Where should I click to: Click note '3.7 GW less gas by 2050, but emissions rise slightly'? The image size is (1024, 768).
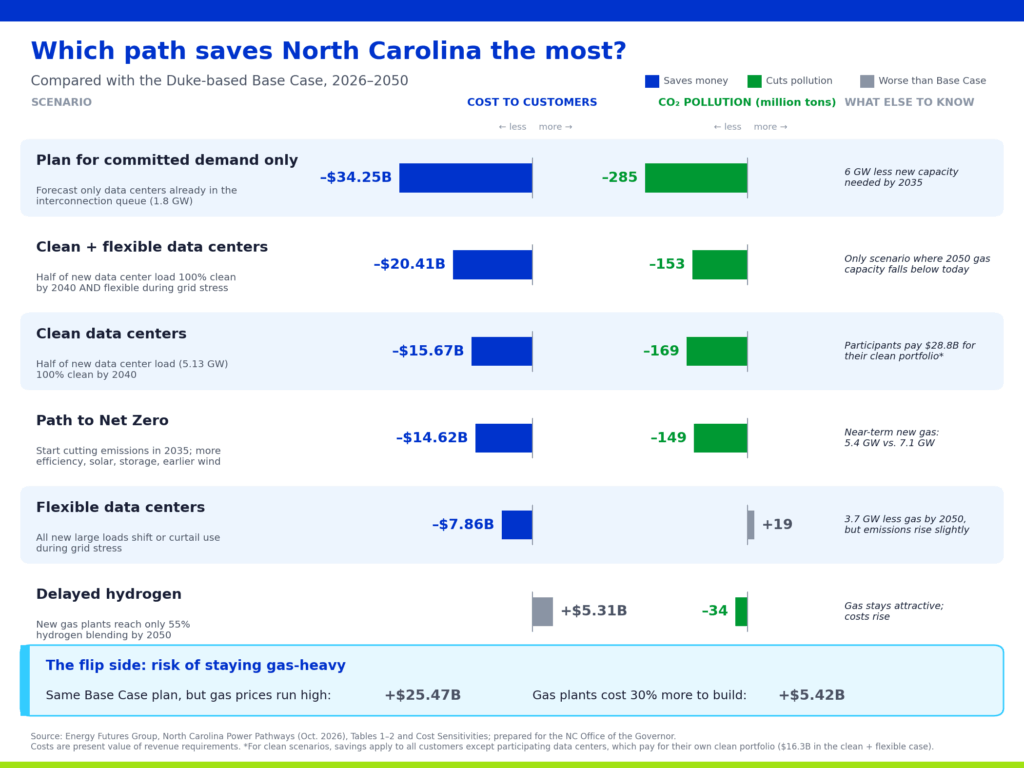(906, 524)
